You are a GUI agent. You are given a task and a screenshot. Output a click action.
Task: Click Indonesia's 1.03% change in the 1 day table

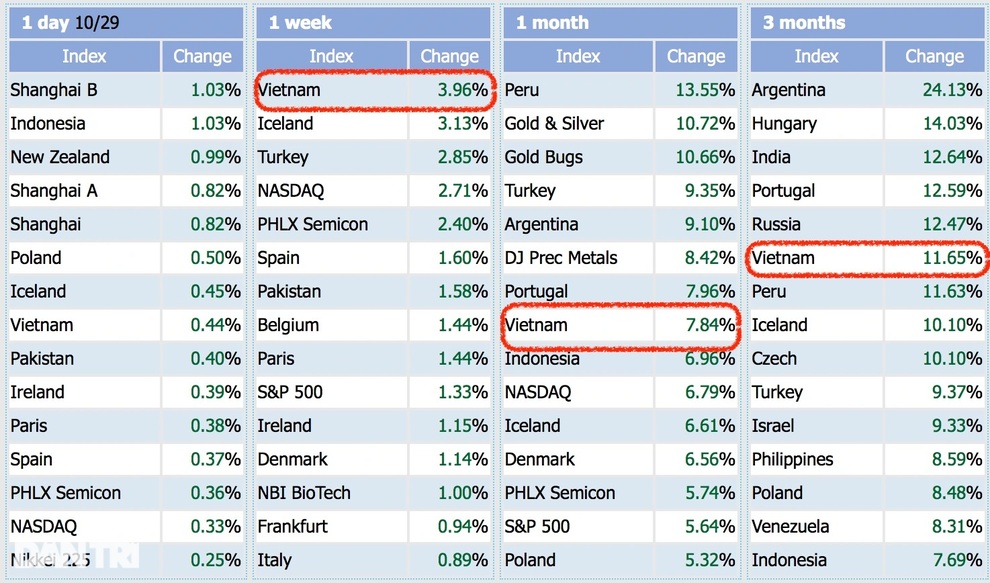click(x=216, y=123)
